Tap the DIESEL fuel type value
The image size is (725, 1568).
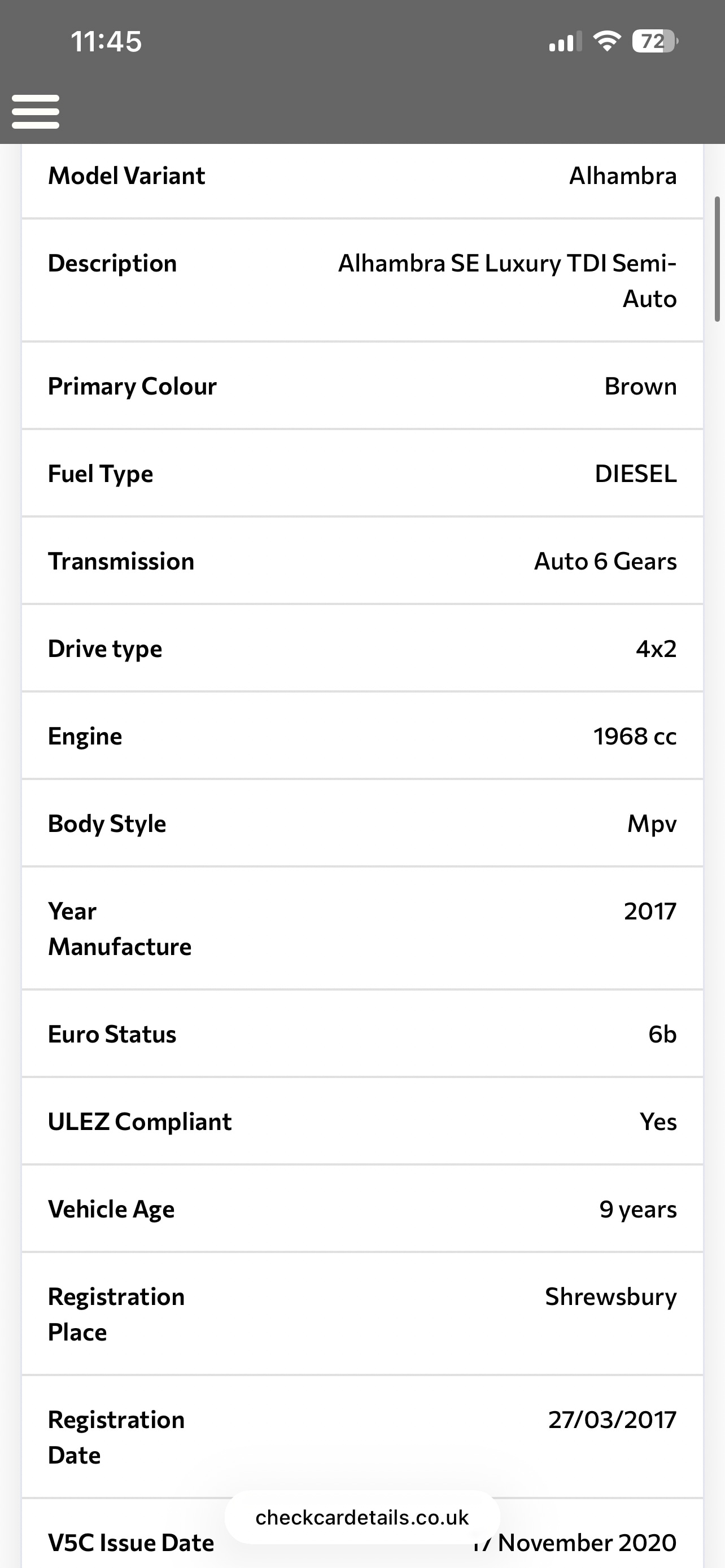tap(635, 474)
